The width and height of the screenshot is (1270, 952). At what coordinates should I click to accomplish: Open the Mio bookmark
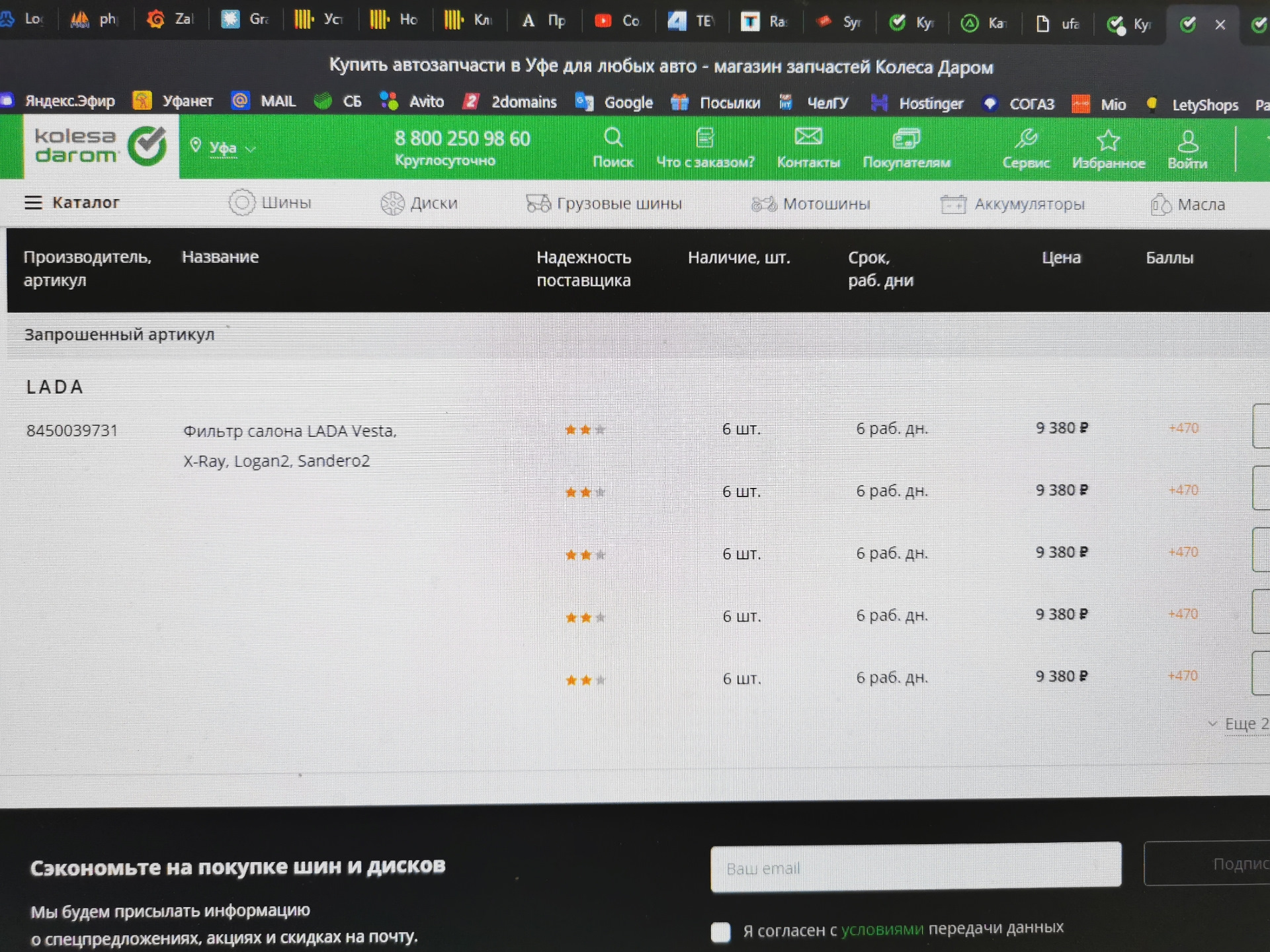click(x=1099, y=104)
